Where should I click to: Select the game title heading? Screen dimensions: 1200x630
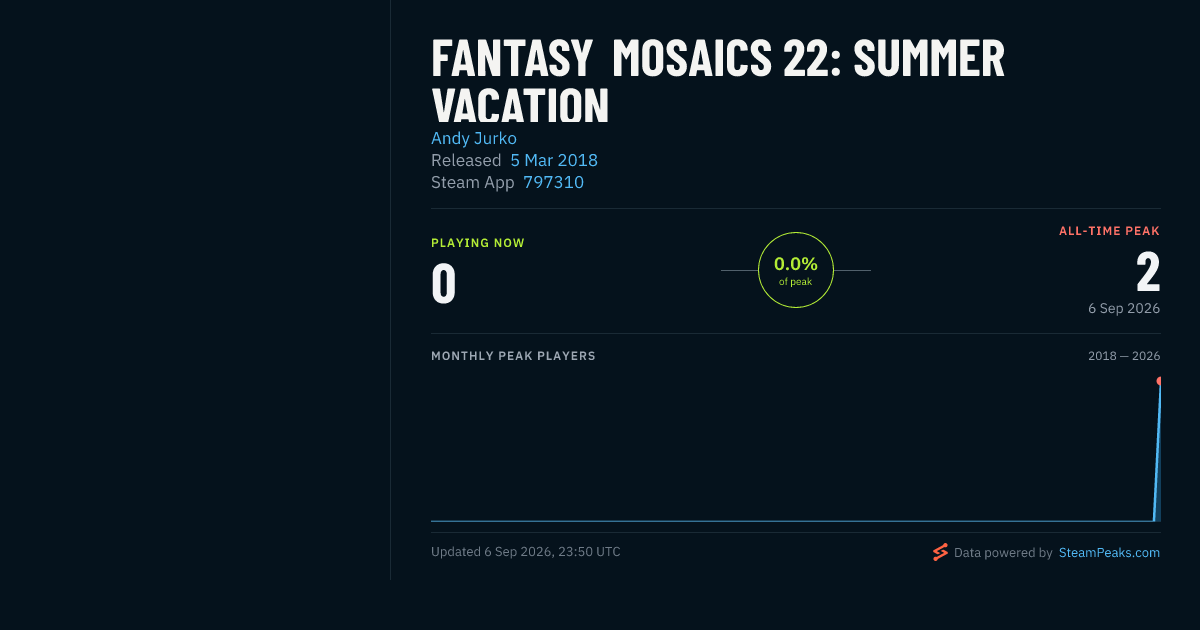coord(718,81)
